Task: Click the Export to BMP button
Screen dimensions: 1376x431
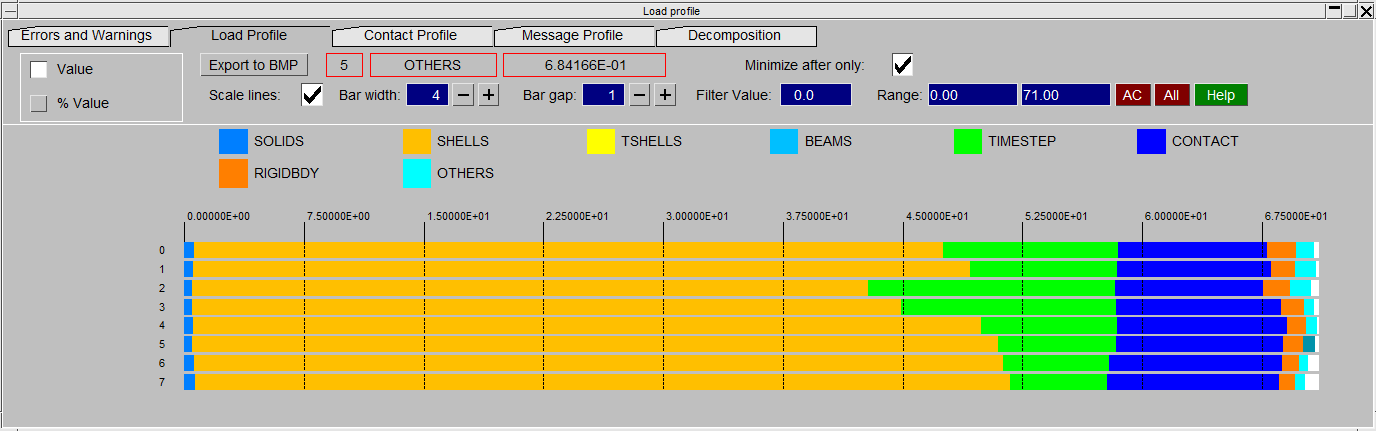Action: coord(254,65)
